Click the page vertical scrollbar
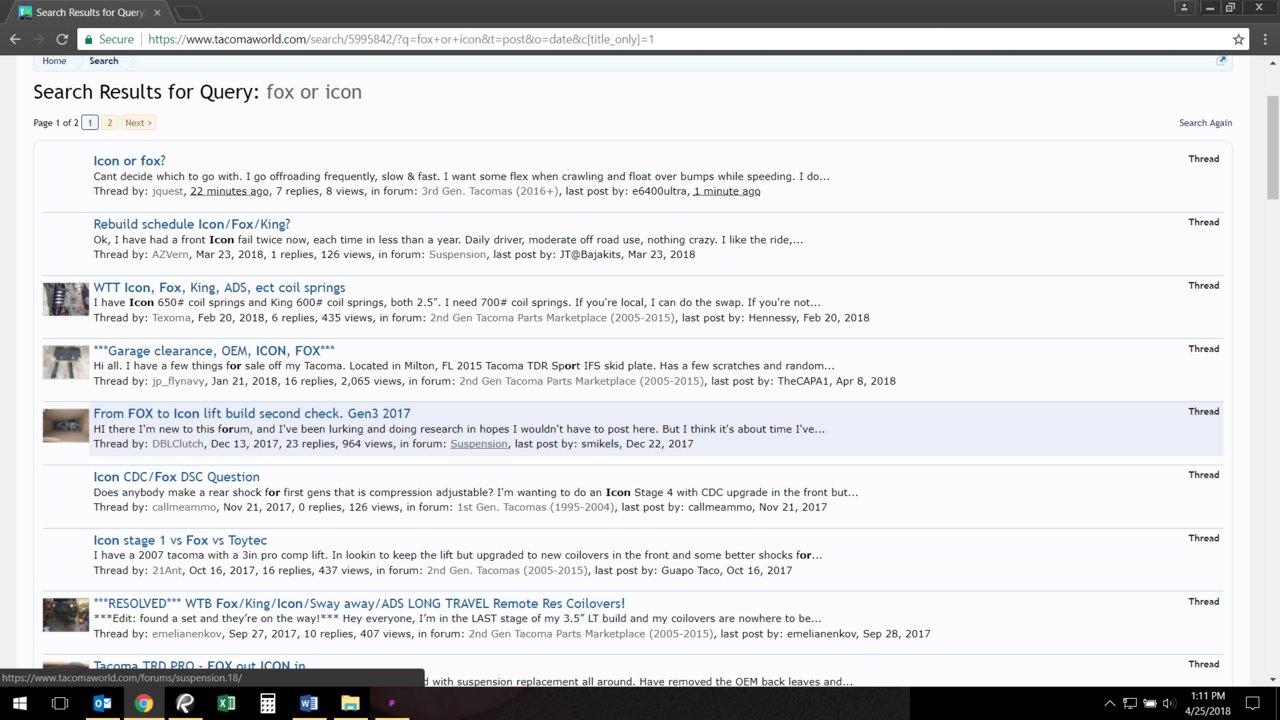This screenshot has height=720, width=1280. [1272, 148]
